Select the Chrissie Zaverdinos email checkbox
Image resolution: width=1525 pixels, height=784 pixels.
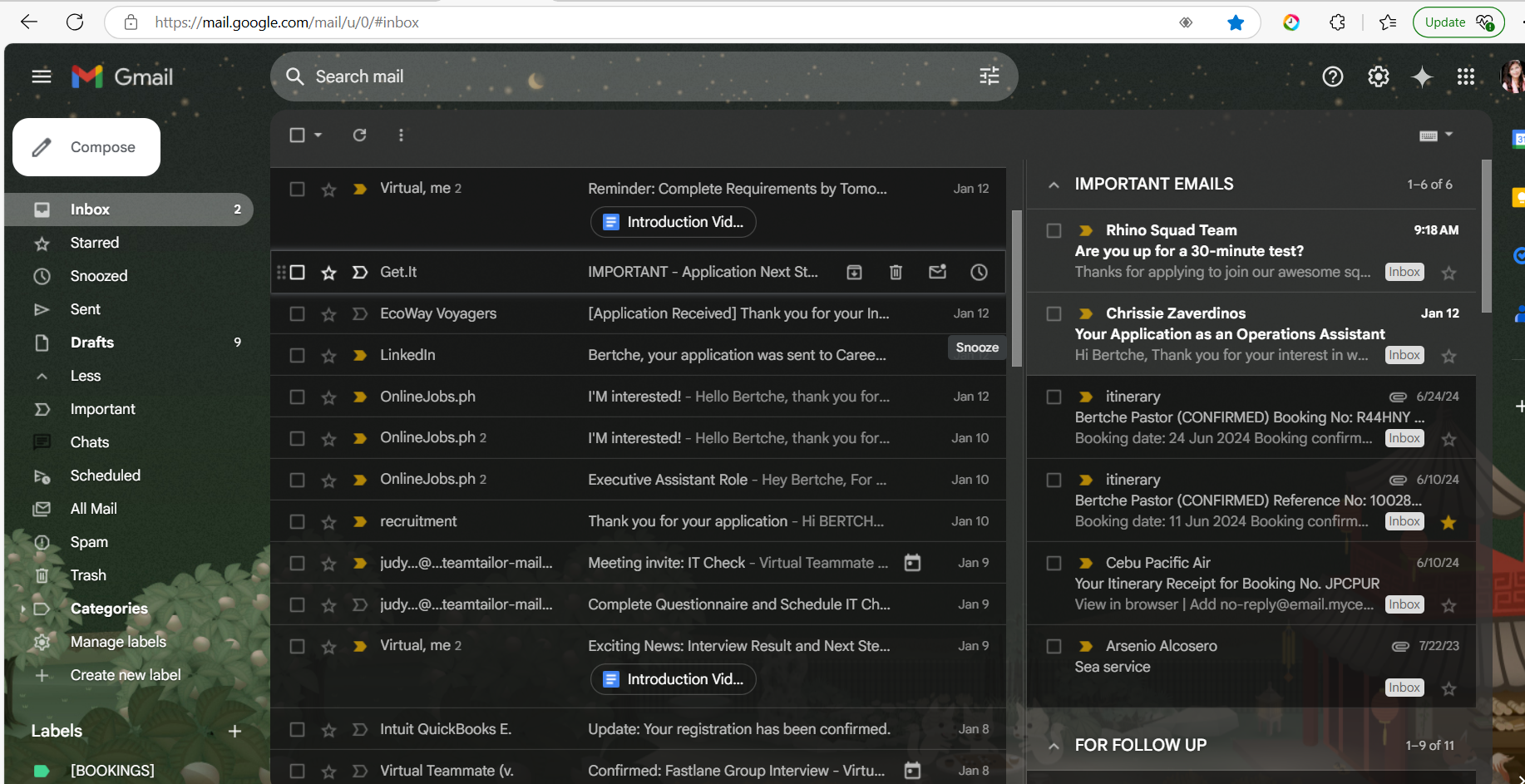[x=1054, y=313]
